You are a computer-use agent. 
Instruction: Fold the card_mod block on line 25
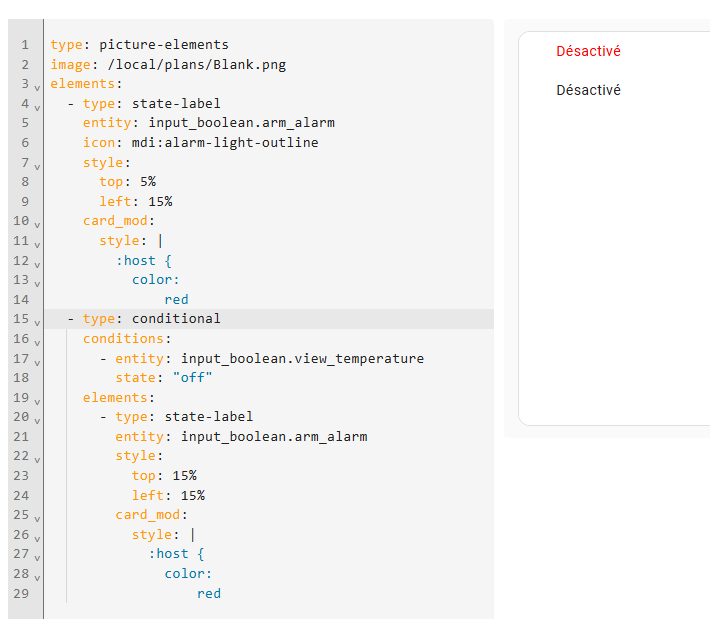(37, 519)
